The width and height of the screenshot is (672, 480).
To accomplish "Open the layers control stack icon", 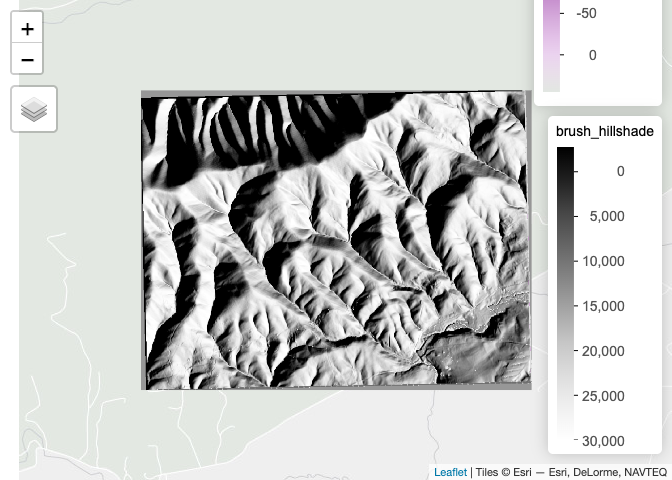I will click(34, 109).
